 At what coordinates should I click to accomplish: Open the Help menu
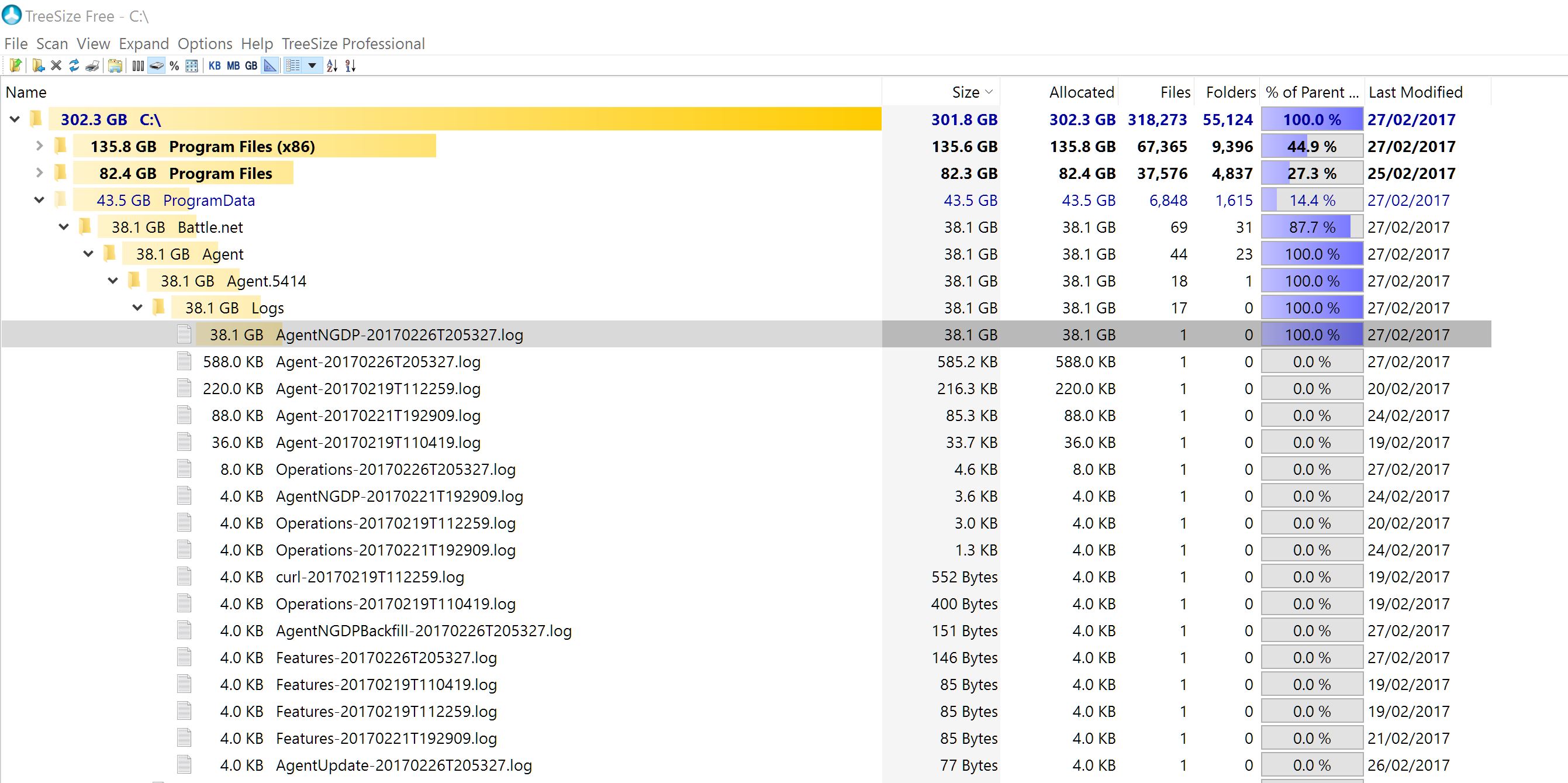[257, 44]
